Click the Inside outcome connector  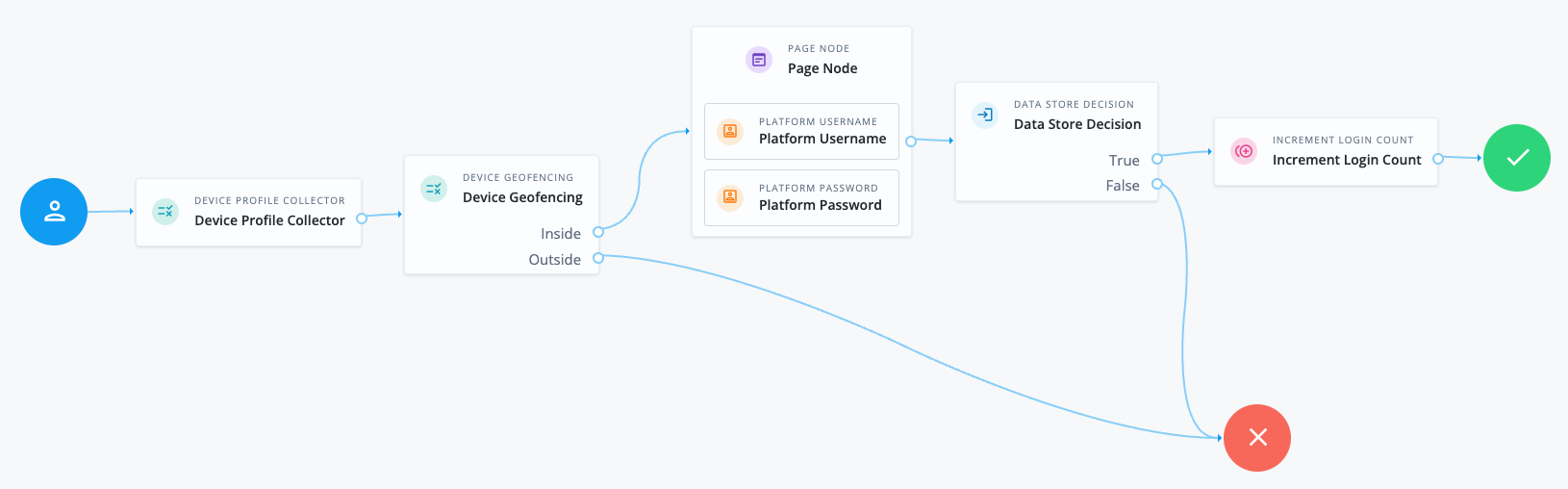[x=598, y=233]
